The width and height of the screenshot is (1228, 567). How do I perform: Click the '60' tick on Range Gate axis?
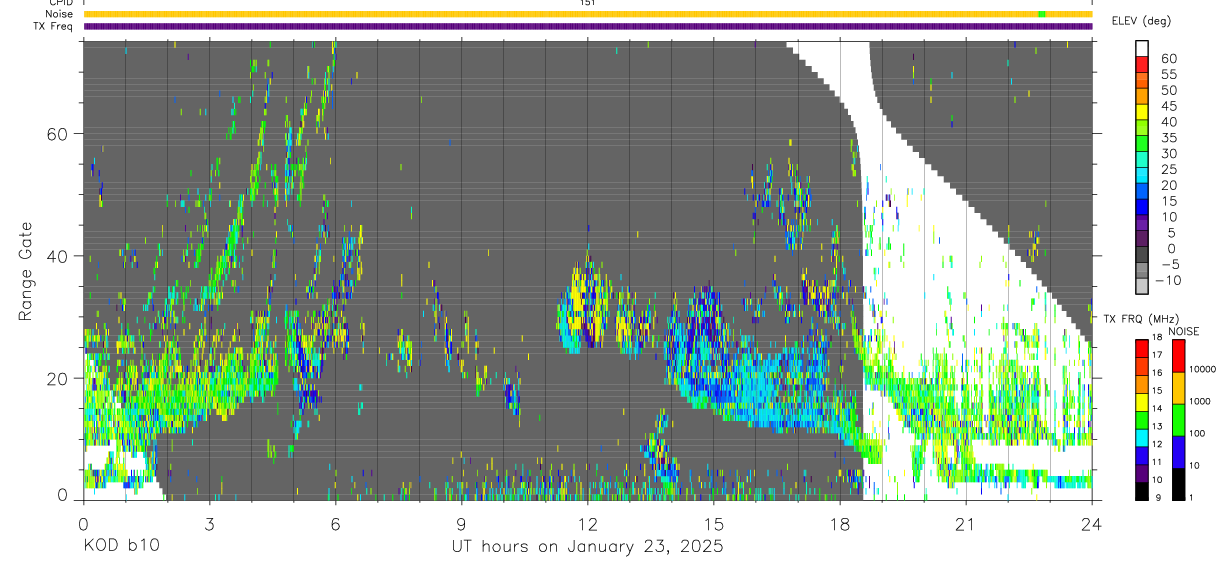tap(58, 134)
